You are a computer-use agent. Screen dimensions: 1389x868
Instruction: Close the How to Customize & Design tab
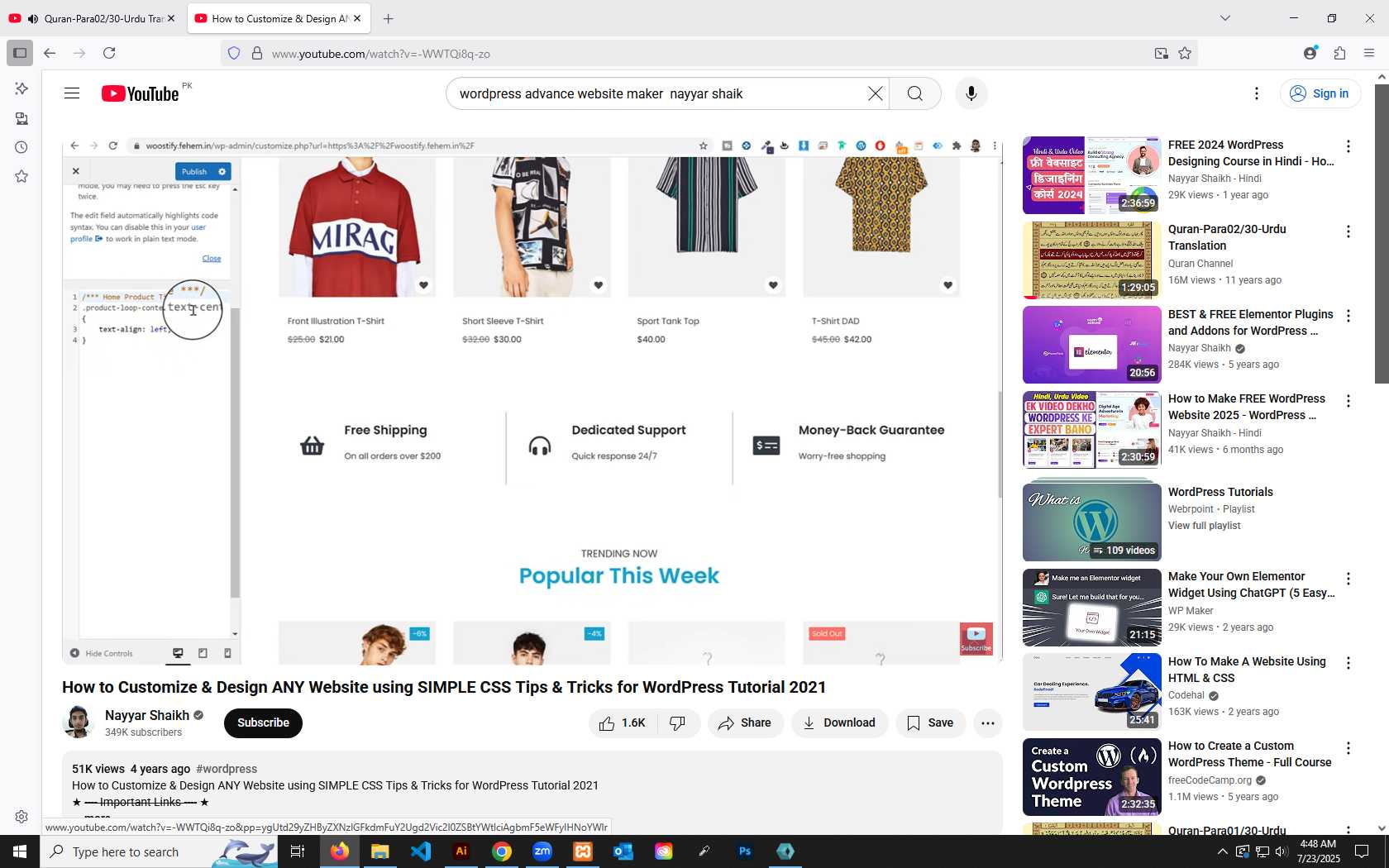tap(357, 18)
